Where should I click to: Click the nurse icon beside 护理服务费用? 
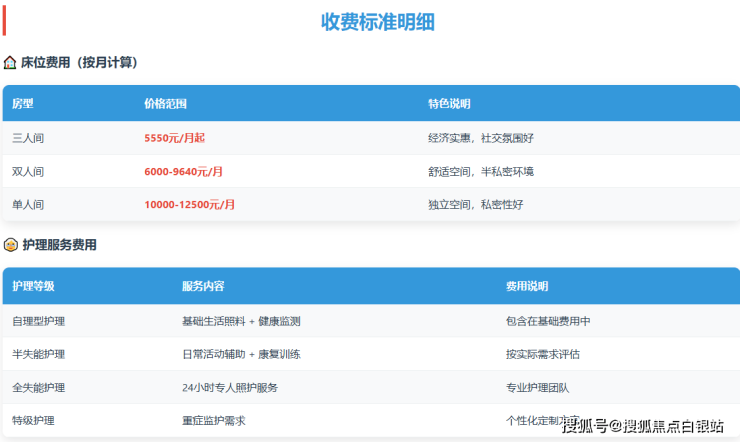point(10,245)
